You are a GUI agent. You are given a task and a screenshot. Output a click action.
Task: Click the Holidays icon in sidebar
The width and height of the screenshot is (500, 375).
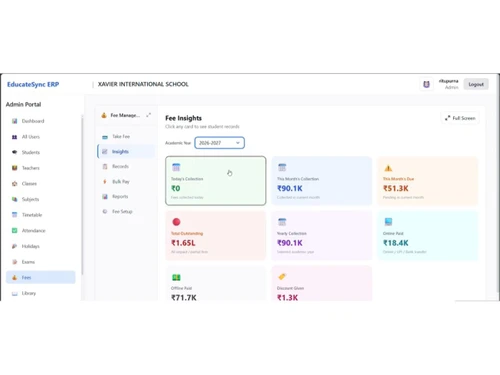click(14, 246)
